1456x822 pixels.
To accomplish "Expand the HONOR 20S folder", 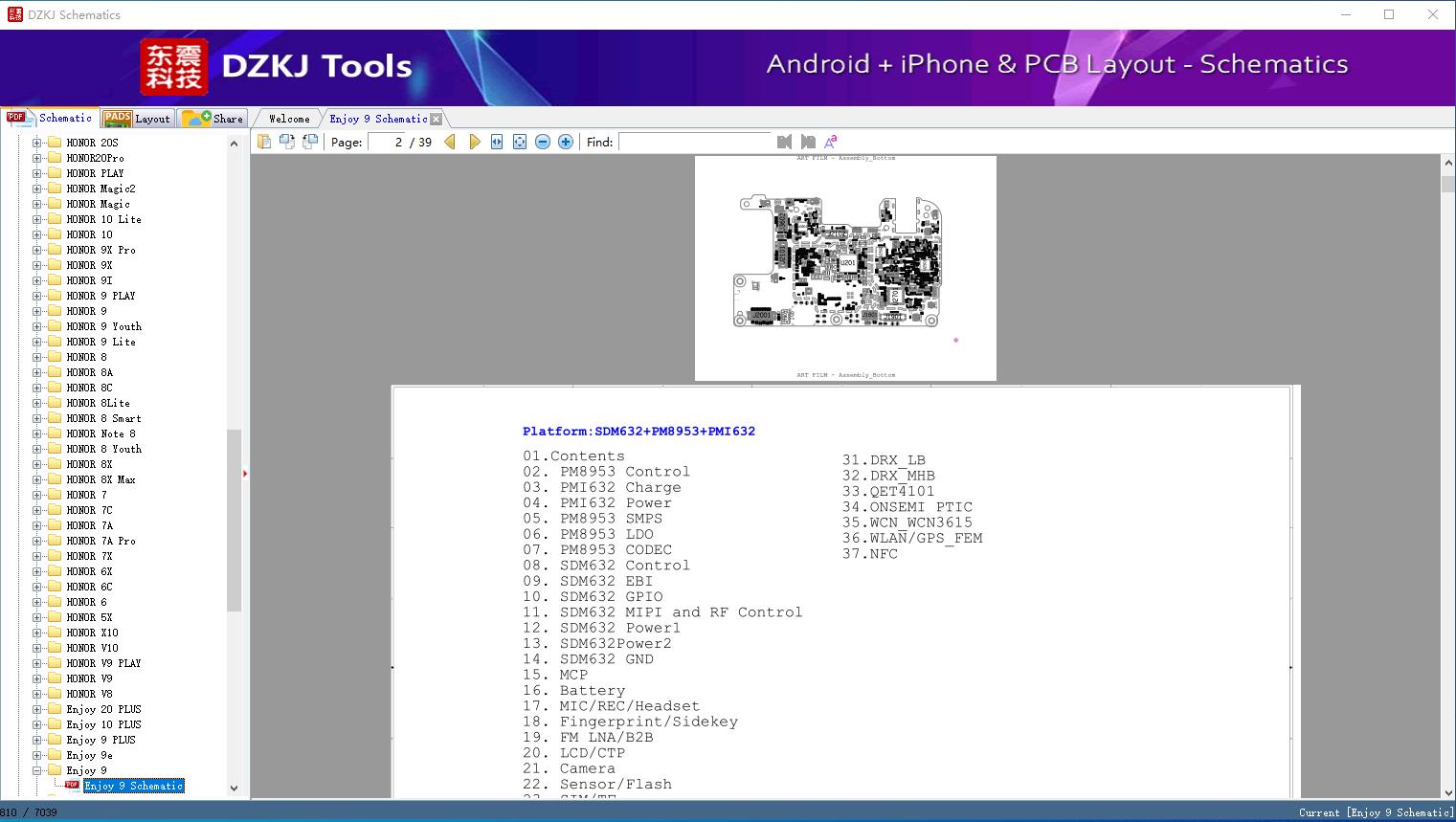I will click(37, 143).
